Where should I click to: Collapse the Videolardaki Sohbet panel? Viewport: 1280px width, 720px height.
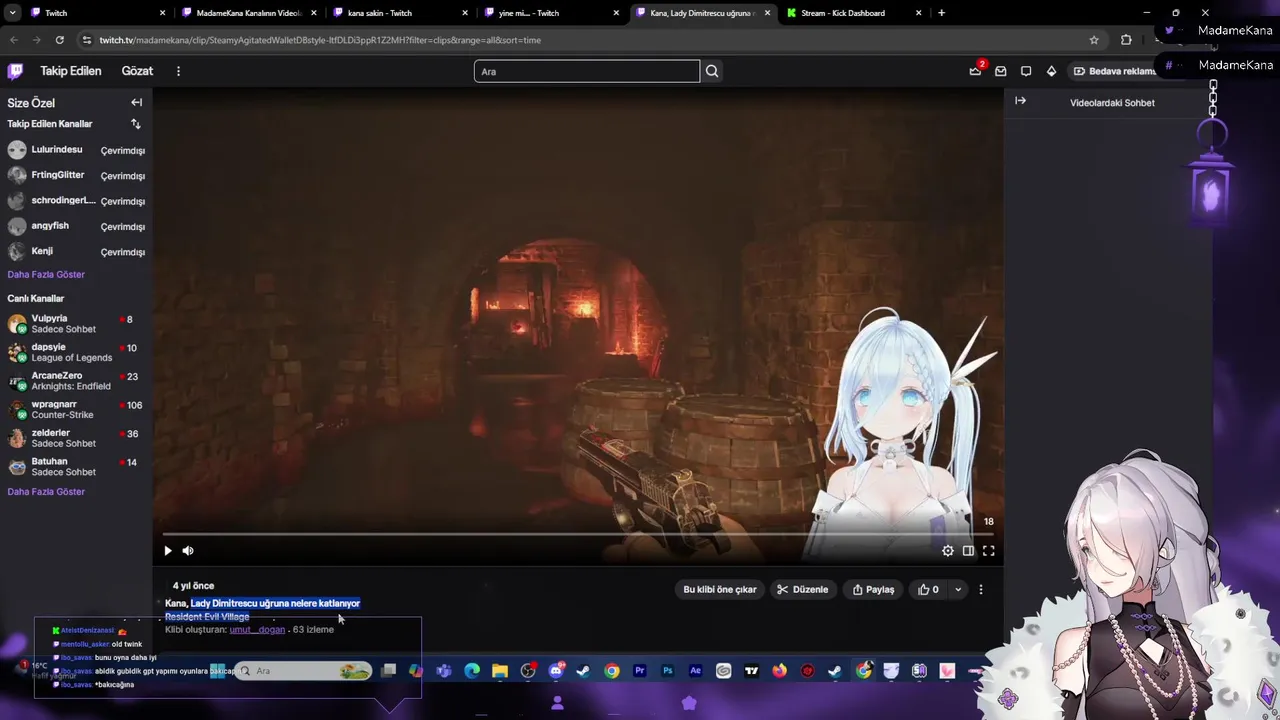(1020, 101)
